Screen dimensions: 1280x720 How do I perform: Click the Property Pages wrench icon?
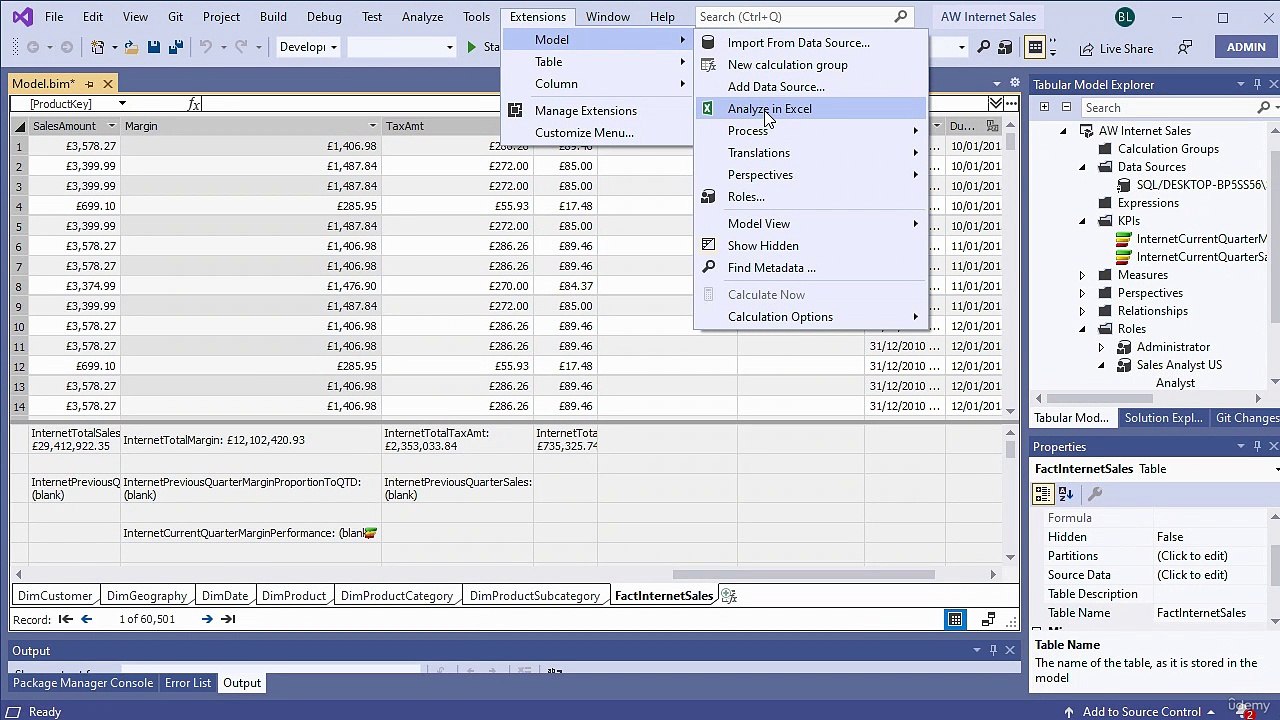point(1095,493)
